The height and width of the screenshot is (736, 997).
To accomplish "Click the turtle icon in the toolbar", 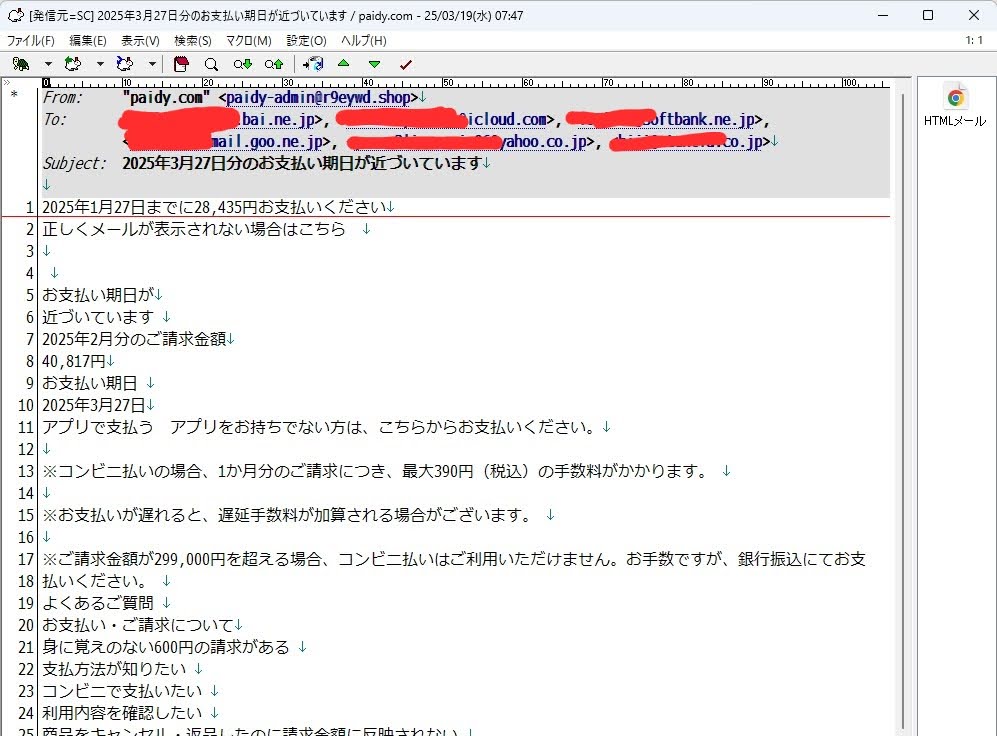I will [20, 64].
